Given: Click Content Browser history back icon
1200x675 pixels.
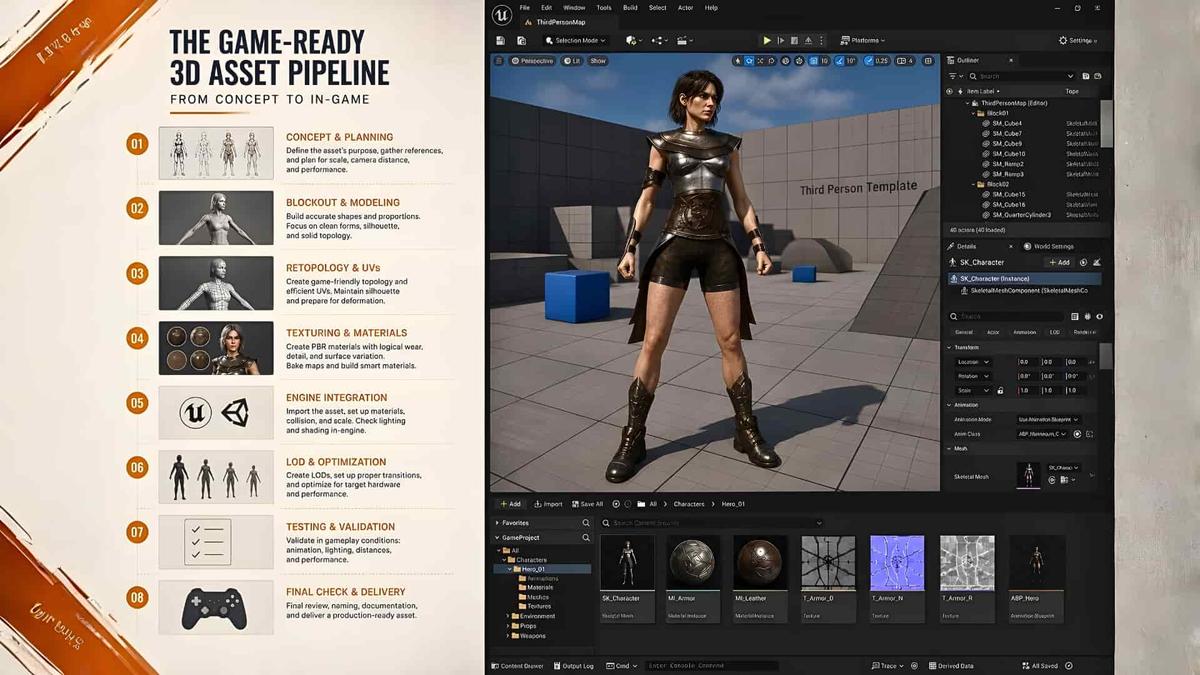Looking at the screenshot, I should point(616,504).
